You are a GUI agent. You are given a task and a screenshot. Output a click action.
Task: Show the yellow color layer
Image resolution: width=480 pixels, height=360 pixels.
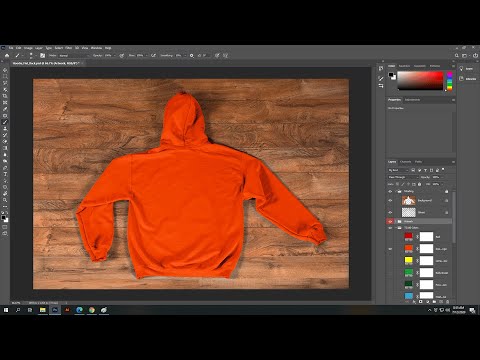(x=390, y=261)
